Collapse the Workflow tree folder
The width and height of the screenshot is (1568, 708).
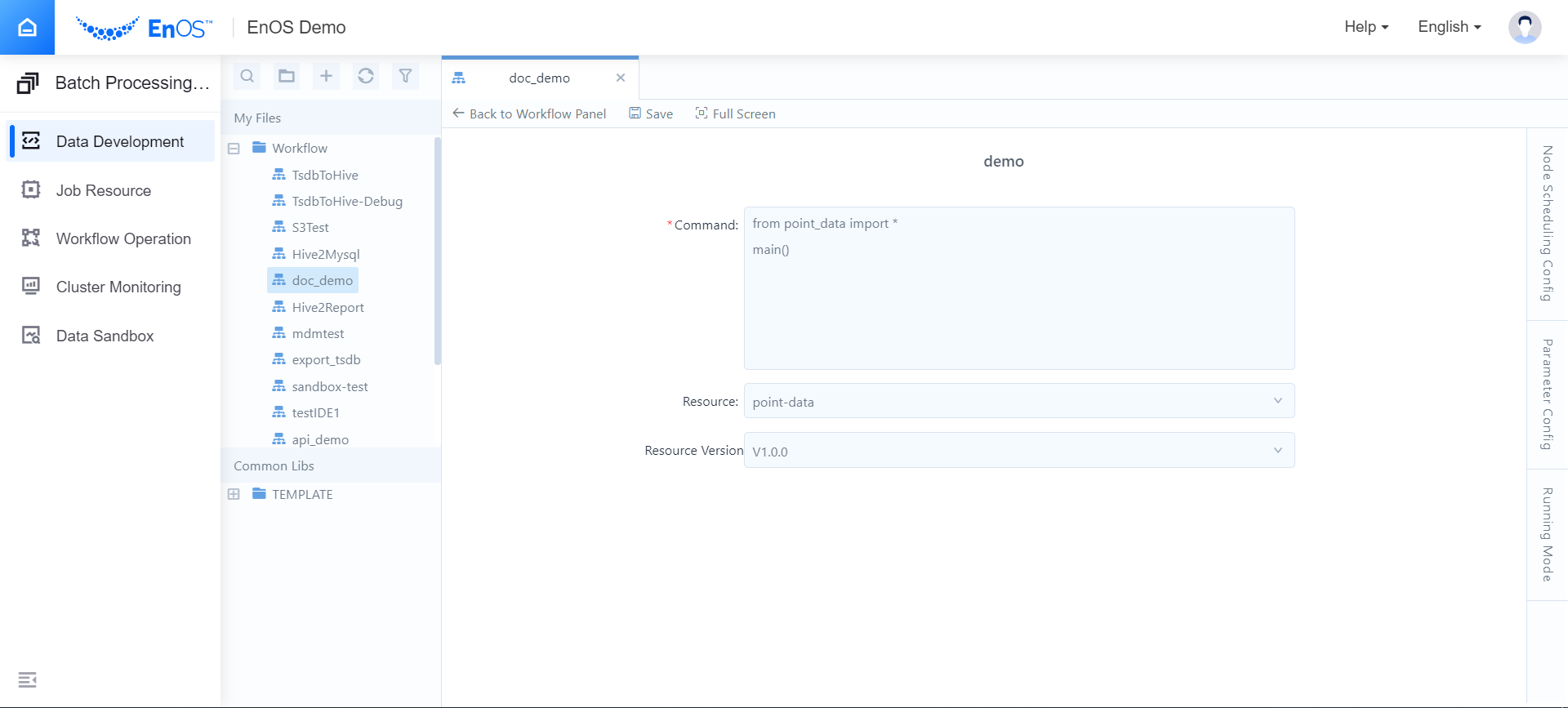pyautogui.click(x=234, y=149)
